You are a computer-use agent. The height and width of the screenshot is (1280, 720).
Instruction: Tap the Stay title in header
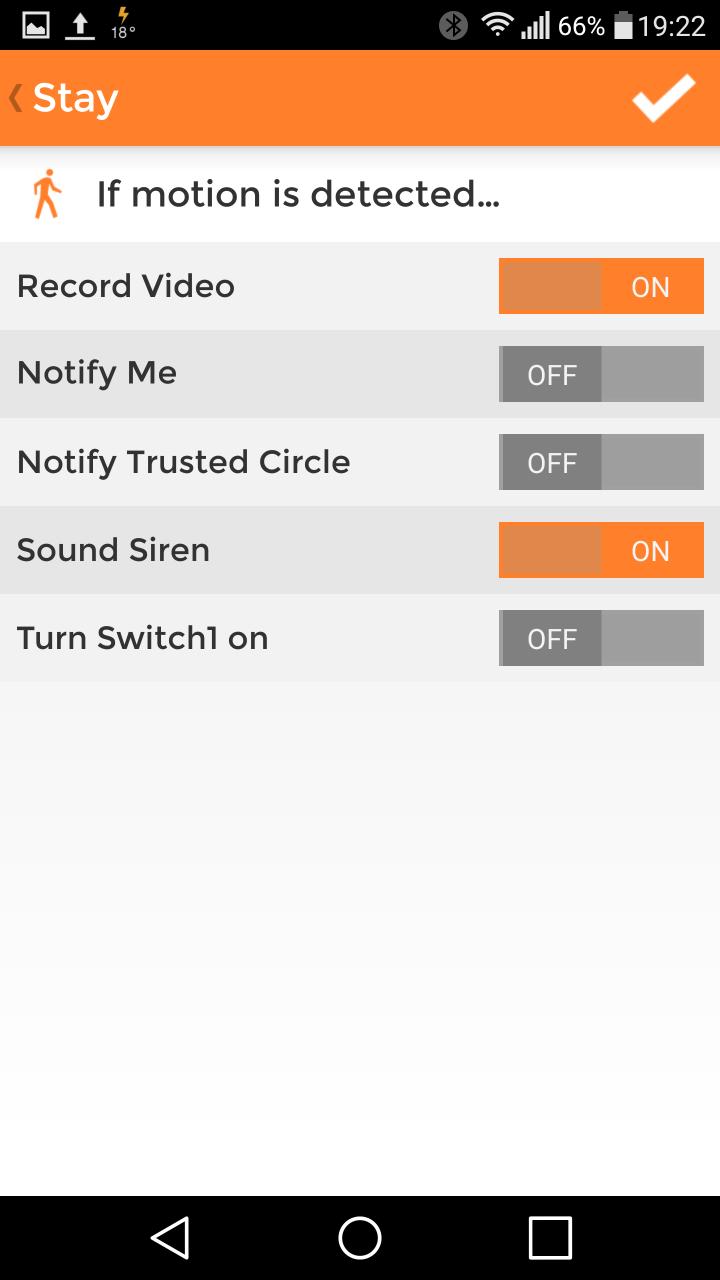76,98
